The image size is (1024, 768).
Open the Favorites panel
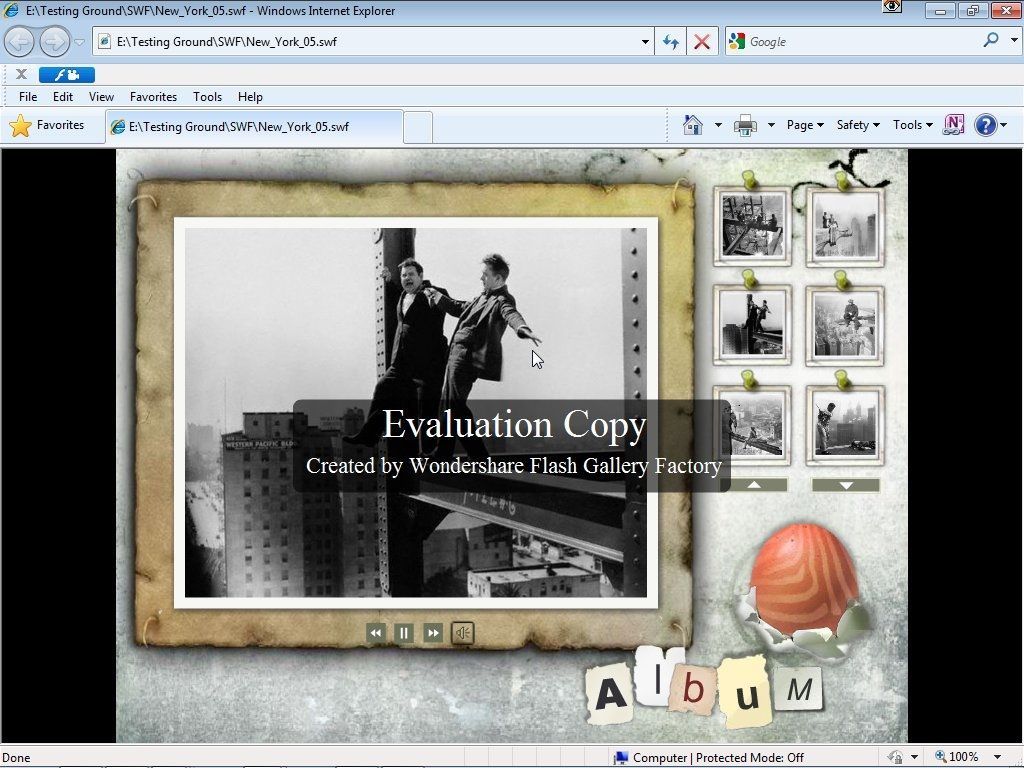pos(51,125)
